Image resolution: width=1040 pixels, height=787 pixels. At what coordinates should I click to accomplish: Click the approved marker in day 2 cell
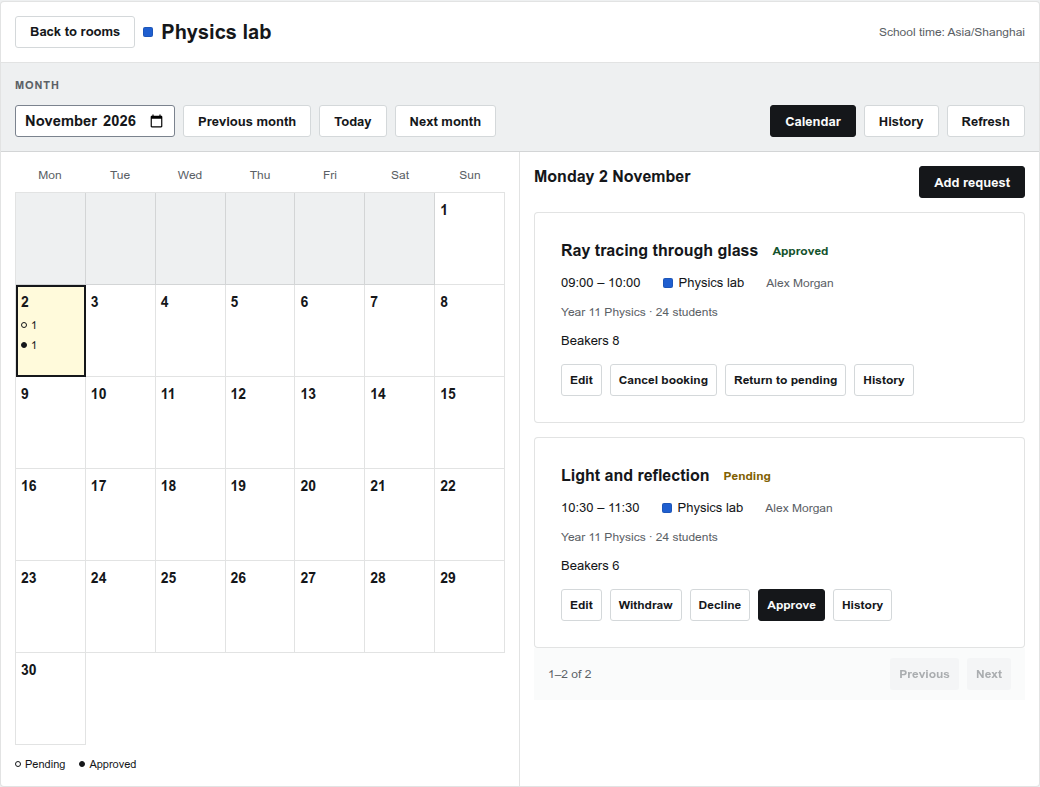[29, 345]
